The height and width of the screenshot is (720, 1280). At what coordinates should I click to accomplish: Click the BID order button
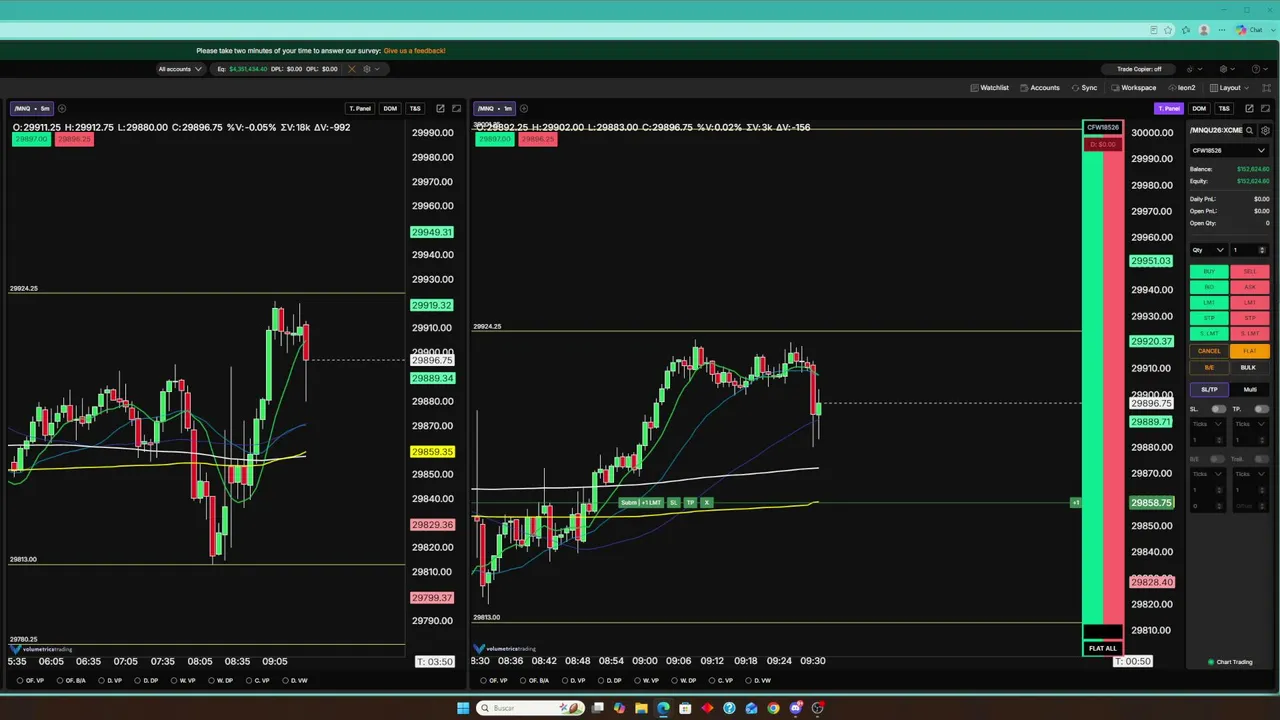[x=1209, y=287]
